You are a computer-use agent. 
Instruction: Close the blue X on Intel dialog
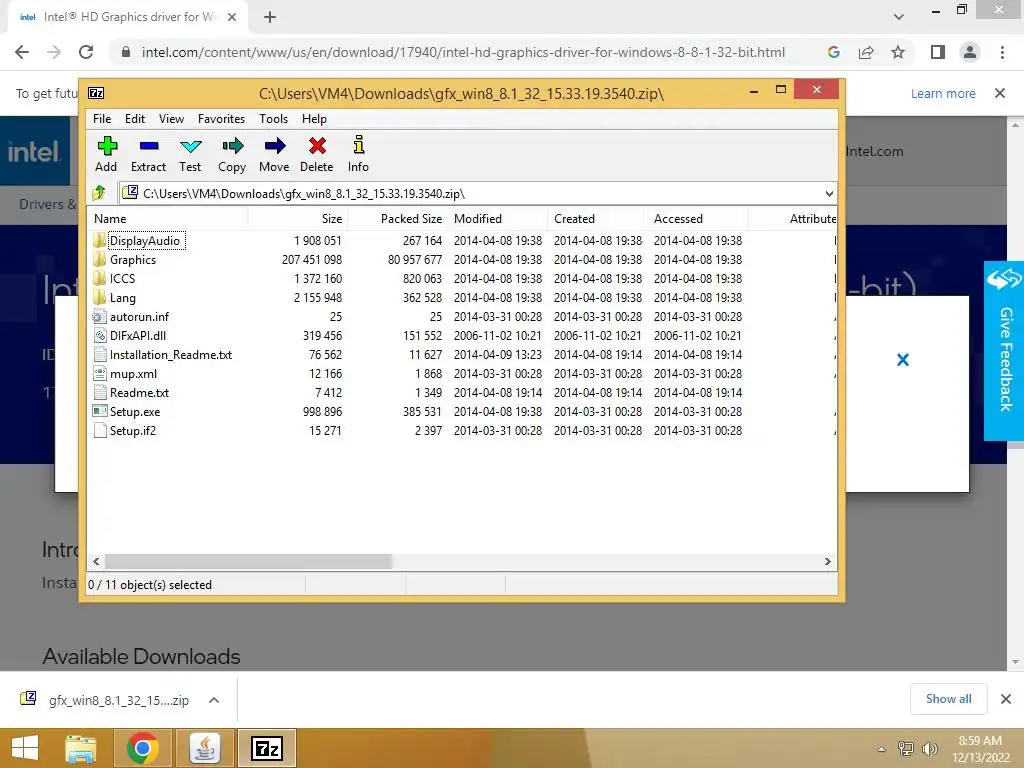(903, 360)
